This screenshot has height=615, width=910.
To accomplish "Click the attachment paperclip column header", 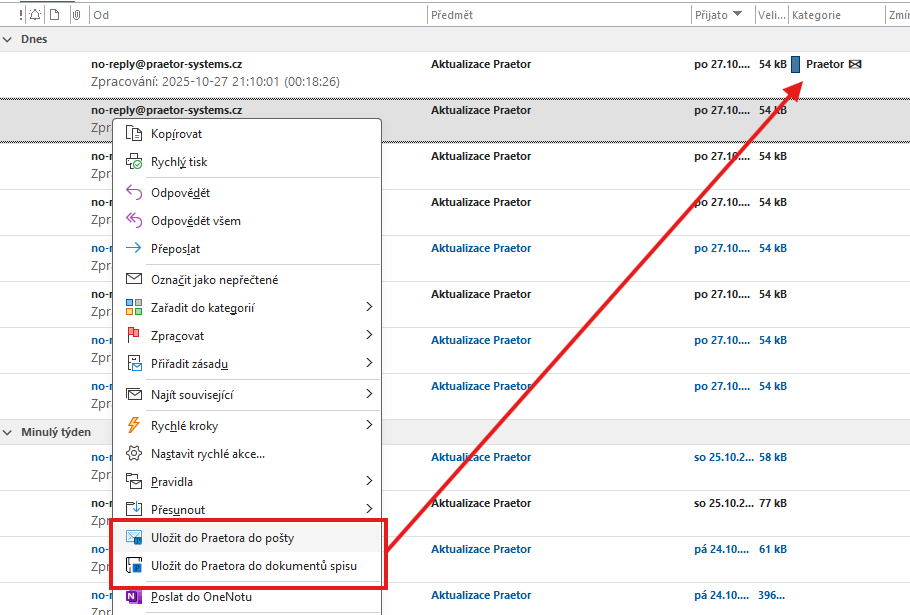I will pyautogui.click(x=75, y=15).
